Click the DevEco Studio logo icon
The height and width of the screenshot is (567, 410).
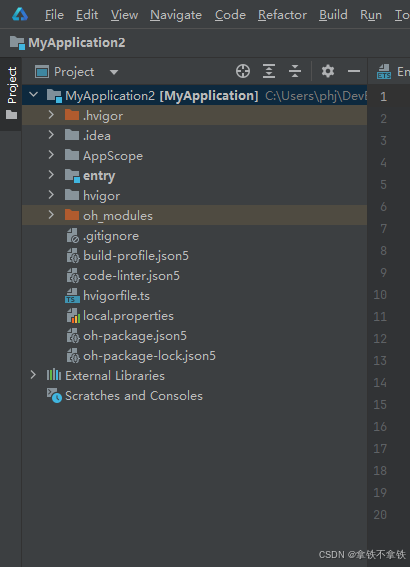(x=20, y=14)
